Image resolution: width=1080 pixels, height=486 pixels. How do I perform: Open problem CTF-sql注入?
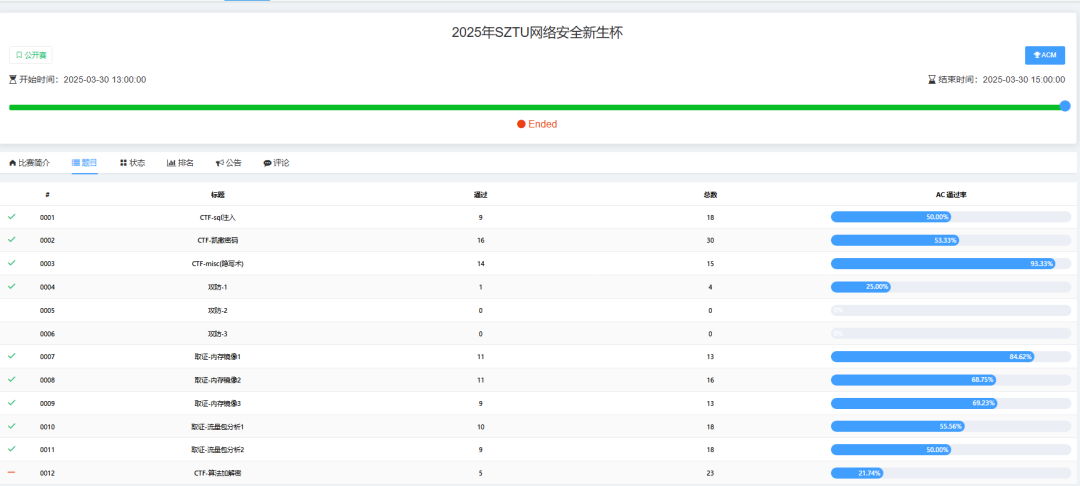coord(217,217)
